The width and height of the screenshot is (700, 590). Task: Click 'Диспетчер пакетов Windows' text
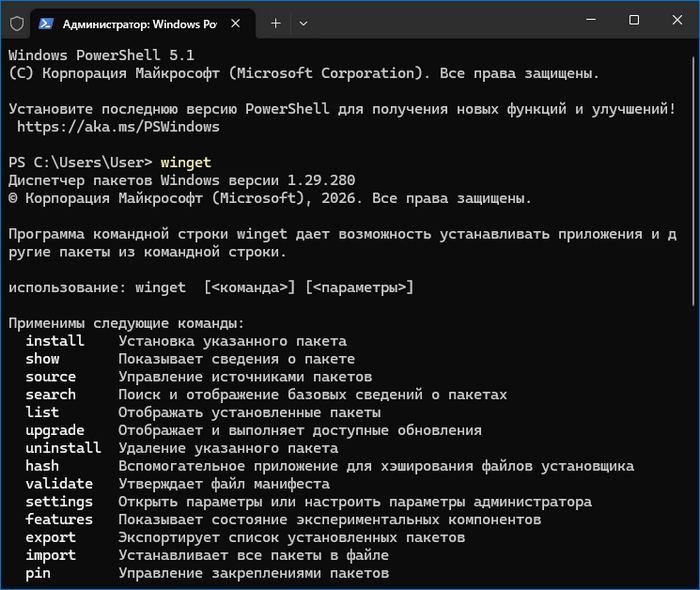tap(114, 180)
